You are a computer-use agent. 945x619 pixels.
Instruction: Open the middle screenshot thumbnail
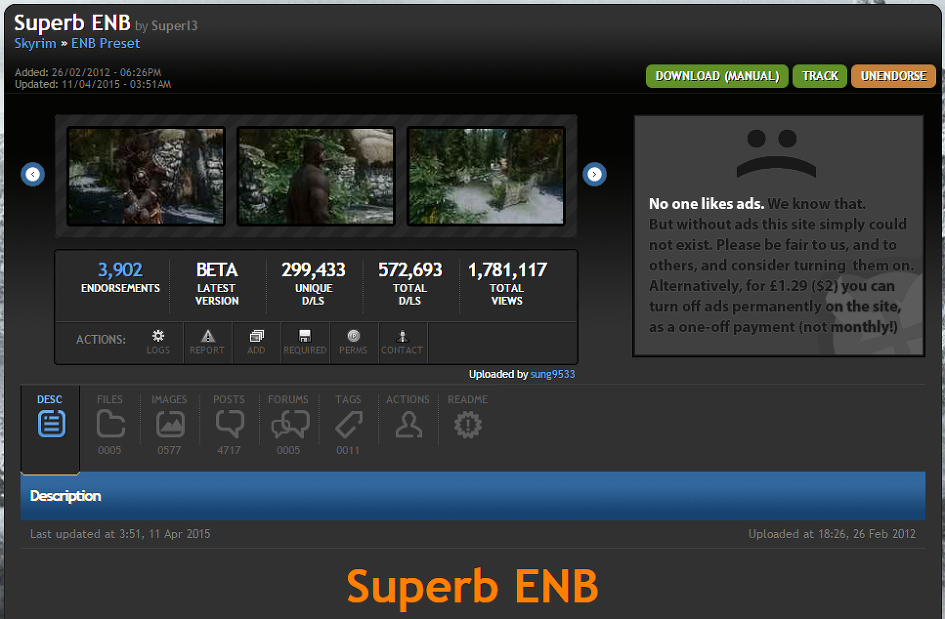pyautogui.click(x=316, y=176)
